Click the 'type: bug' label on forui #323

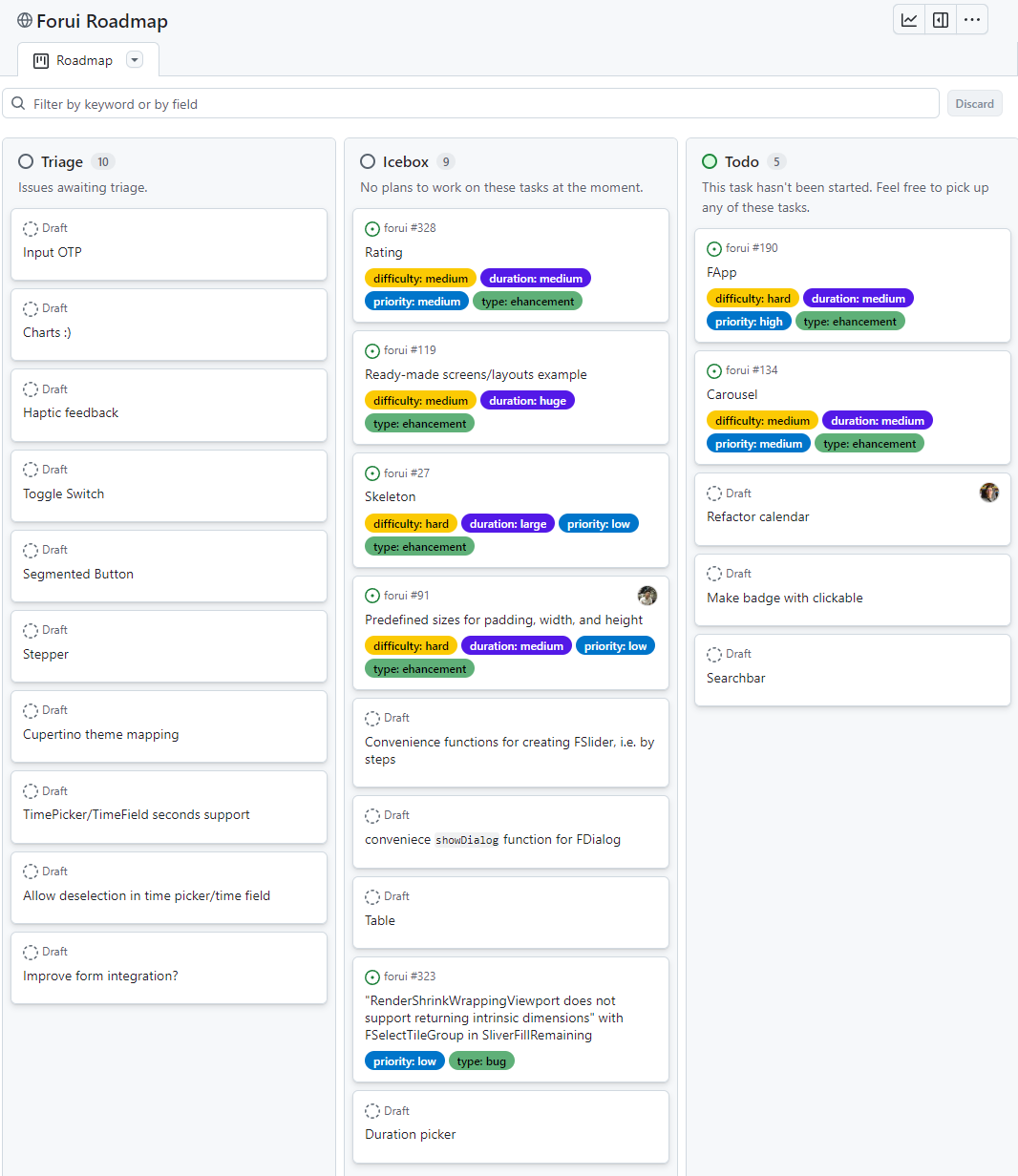click(482, 1061)
